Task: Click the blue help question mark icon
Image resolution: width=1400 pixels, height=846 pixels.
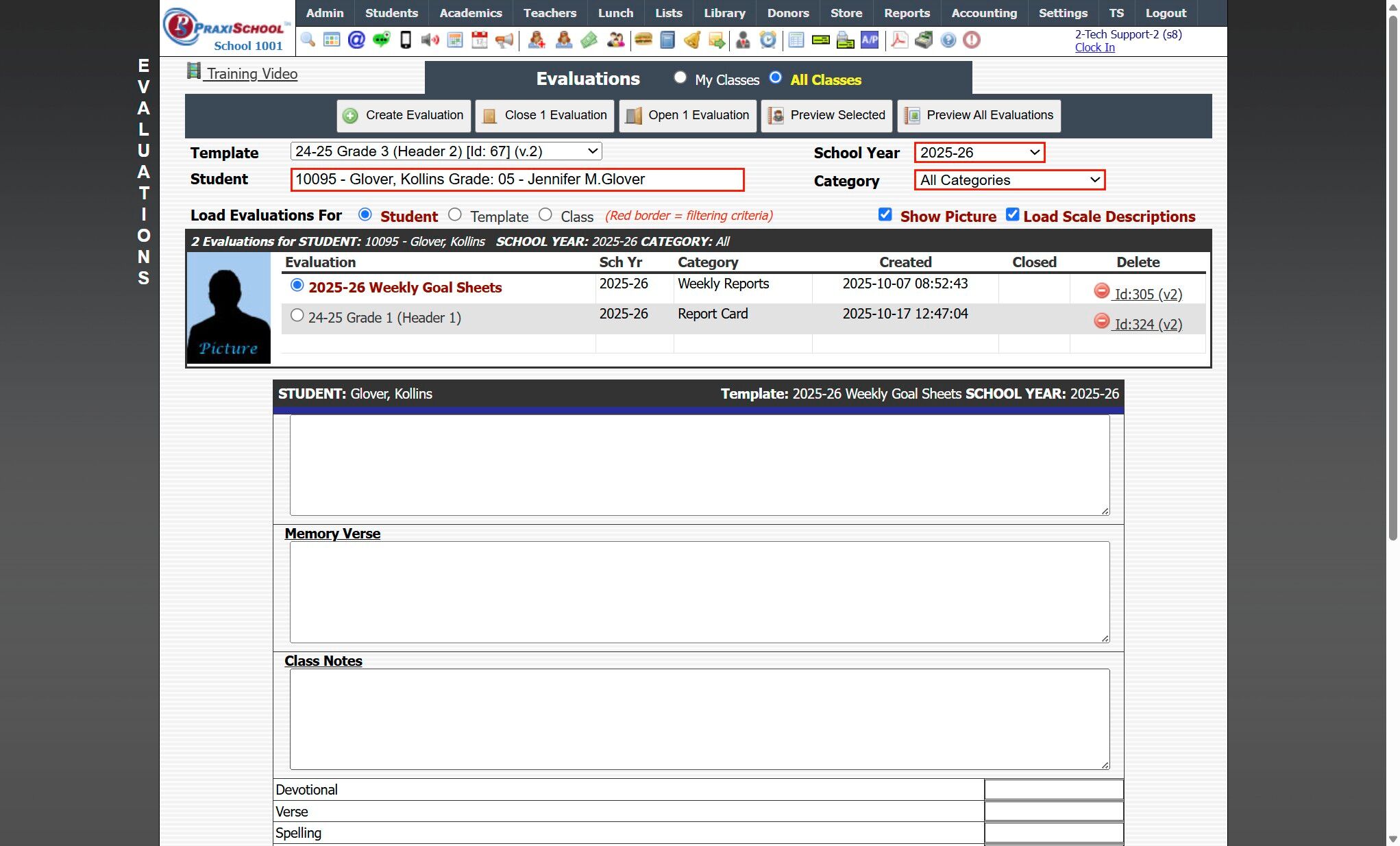Action: (948, 40)
